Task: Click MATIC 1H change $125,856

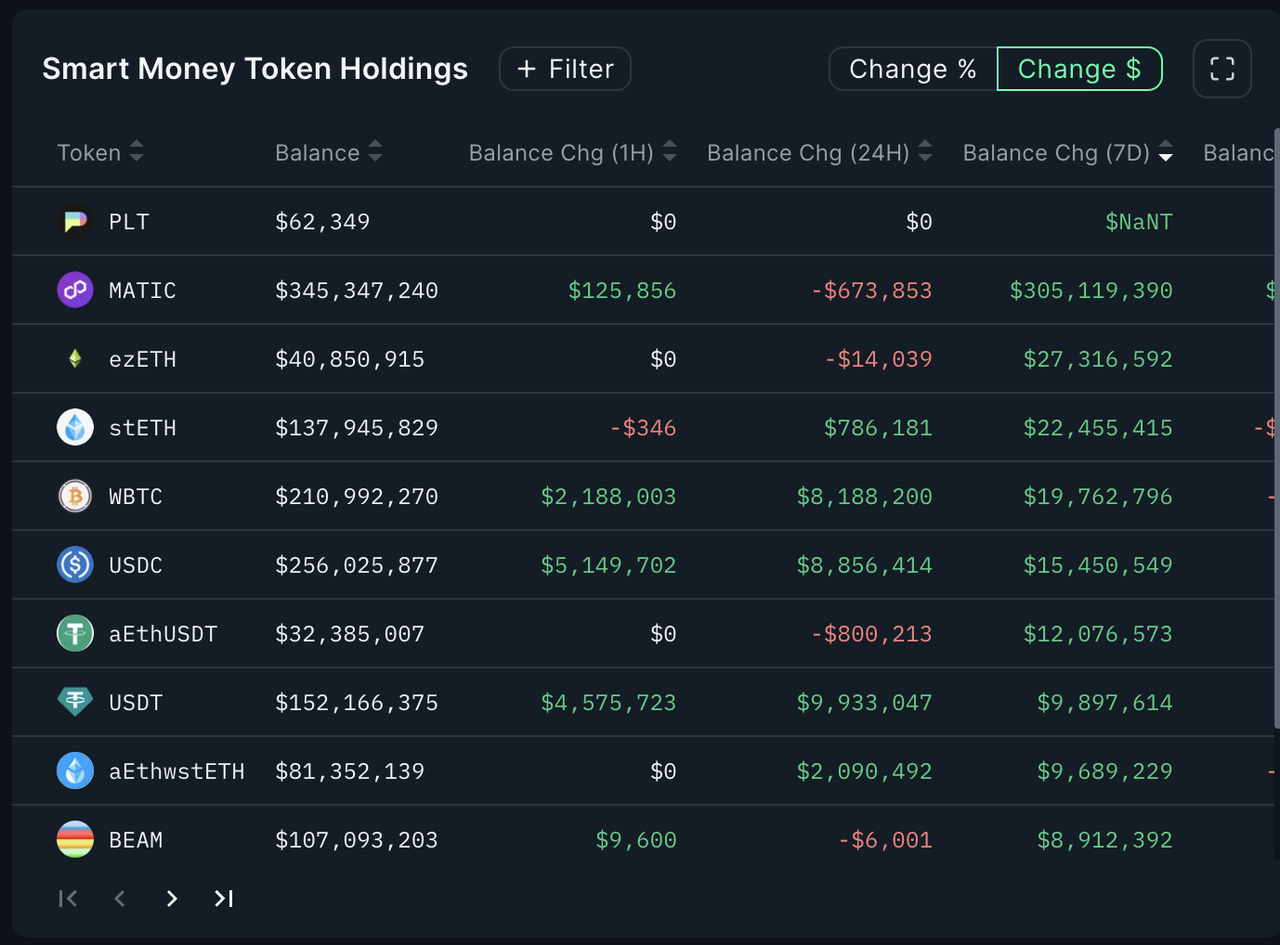Action: [x=622, y=291]
